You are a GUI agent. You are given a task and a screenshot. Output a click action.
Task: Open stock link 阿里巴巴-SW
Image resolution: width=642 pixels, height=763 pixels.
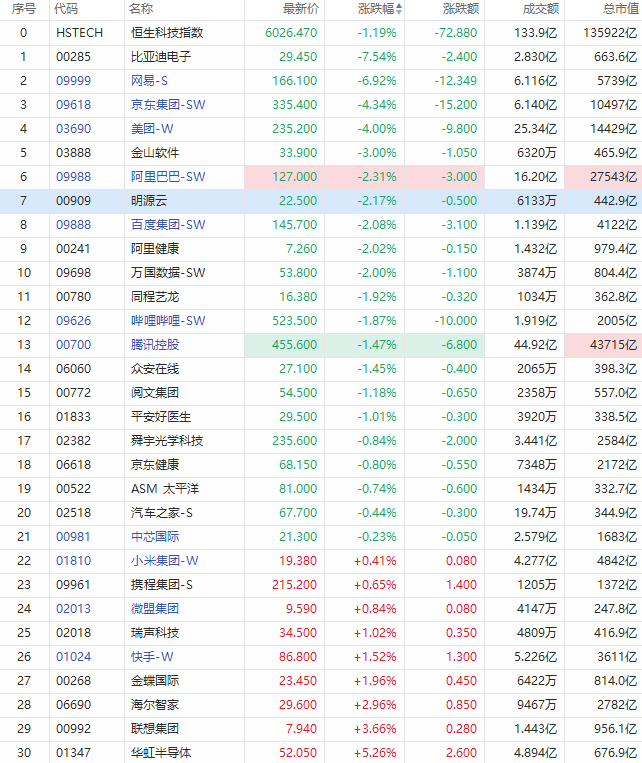point(168,177)
